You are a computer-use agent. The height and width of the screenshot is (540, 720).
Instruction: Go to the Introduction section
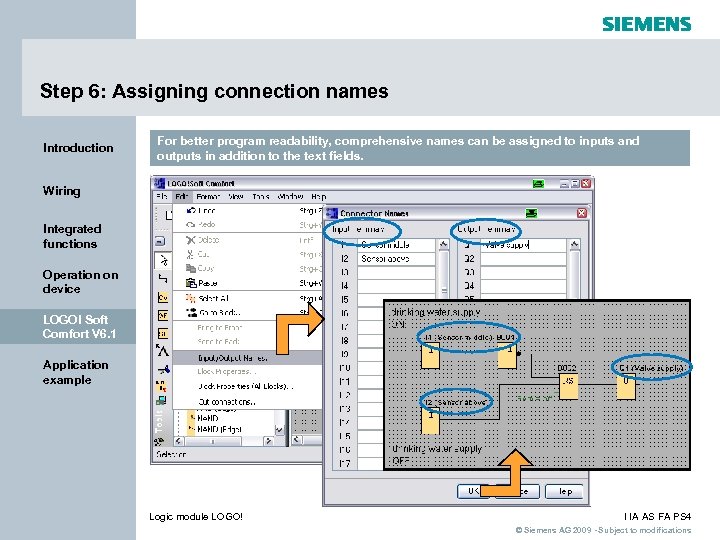coord(78,148)
